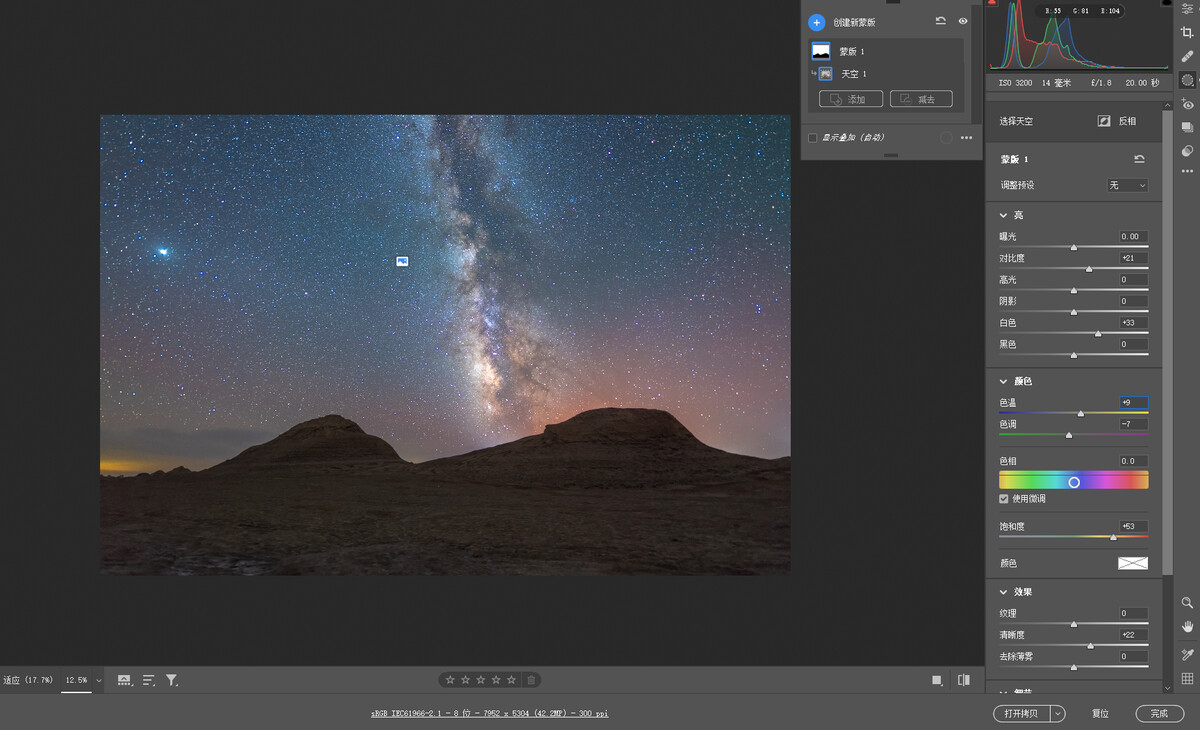
Task: Select the Red Eye removal tool
Action: pyautogui.click(x=1187, y=104)
